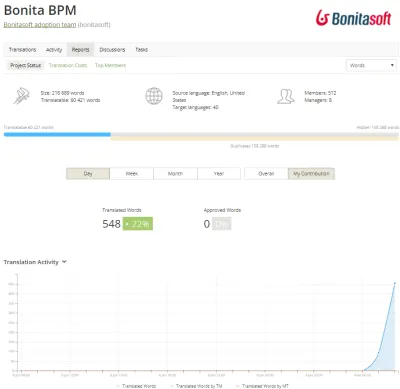
Task: Switch to the Overall view
Action: pos(266,174)
